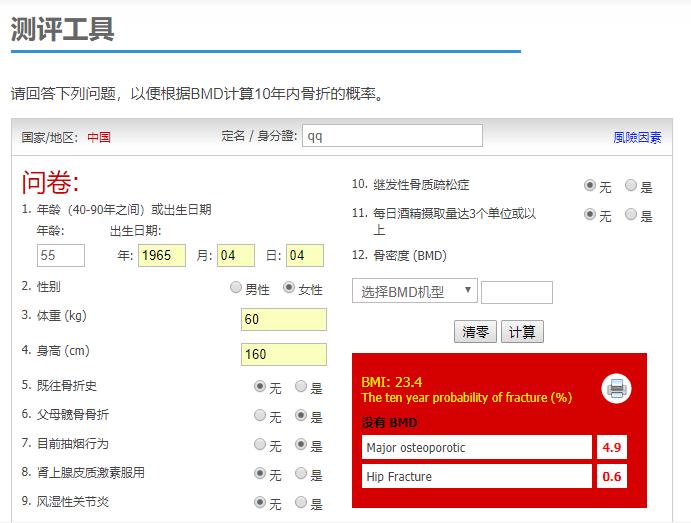The image size is (691, 523).
Task: Click the birth month field
Action: pyautogui.click(x=236, y=256)
